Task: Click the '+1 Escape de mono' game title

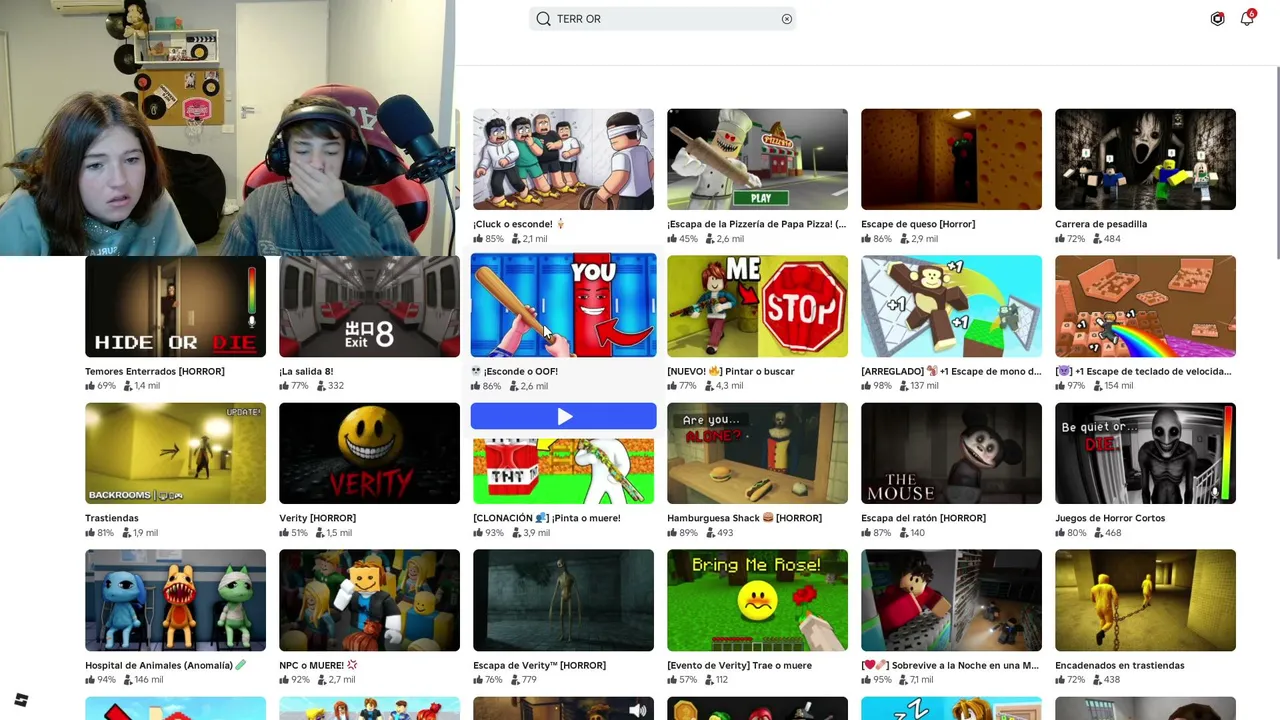Action: pos(951,371)
